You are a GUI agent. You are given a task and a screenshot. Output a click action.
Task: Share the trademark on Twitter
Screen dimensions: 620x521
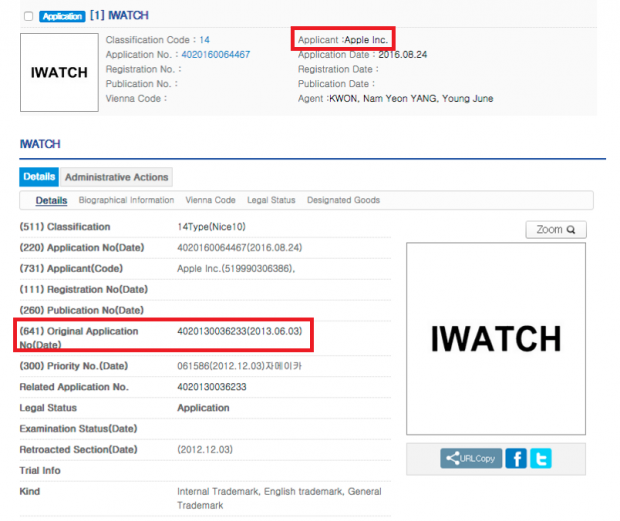click(x=541, y=458)
